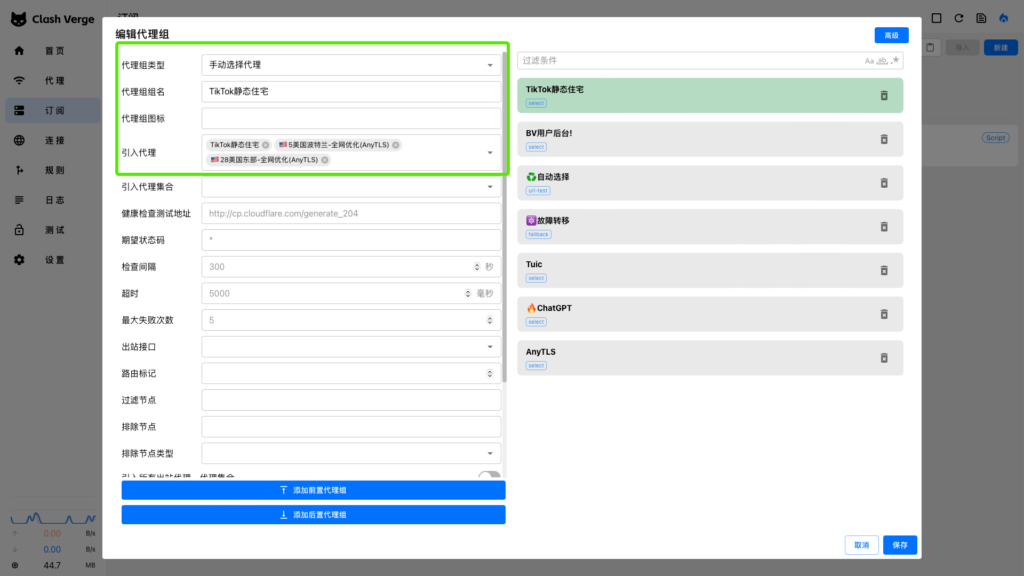
Task: Click the refresh icon in top toolbar
Action: pyautogui.click(x=959, y=18)
